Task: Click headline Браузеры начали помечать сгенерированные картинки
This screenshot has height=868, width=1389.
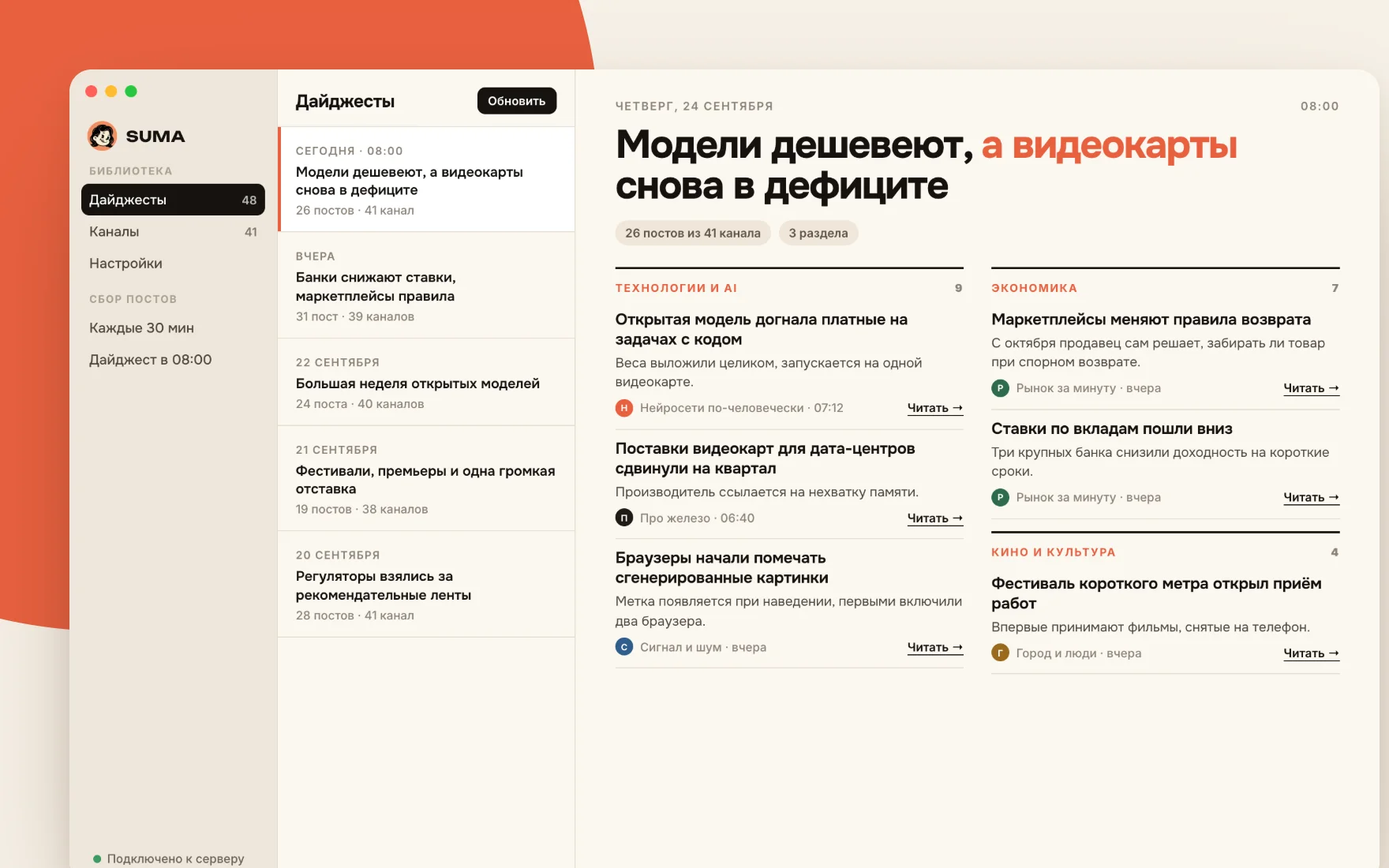Action: [x=722, y=567]
